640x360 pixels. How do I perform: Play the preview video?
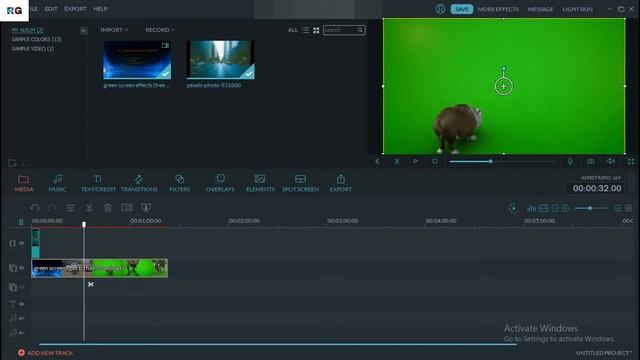(x=415, y=162)
